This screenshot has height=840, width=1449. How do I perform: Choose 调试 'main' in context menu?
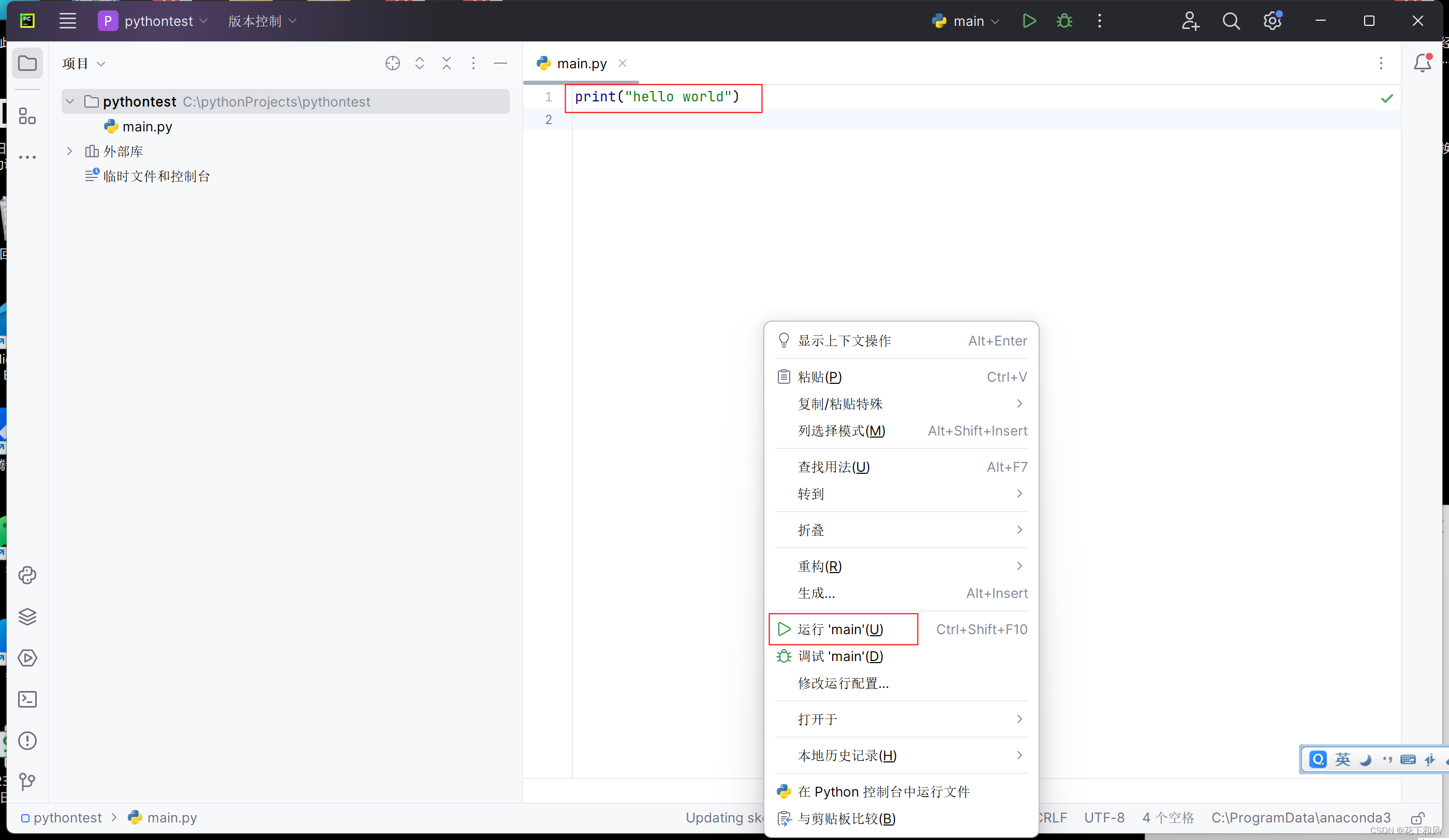tap(840, 656)
